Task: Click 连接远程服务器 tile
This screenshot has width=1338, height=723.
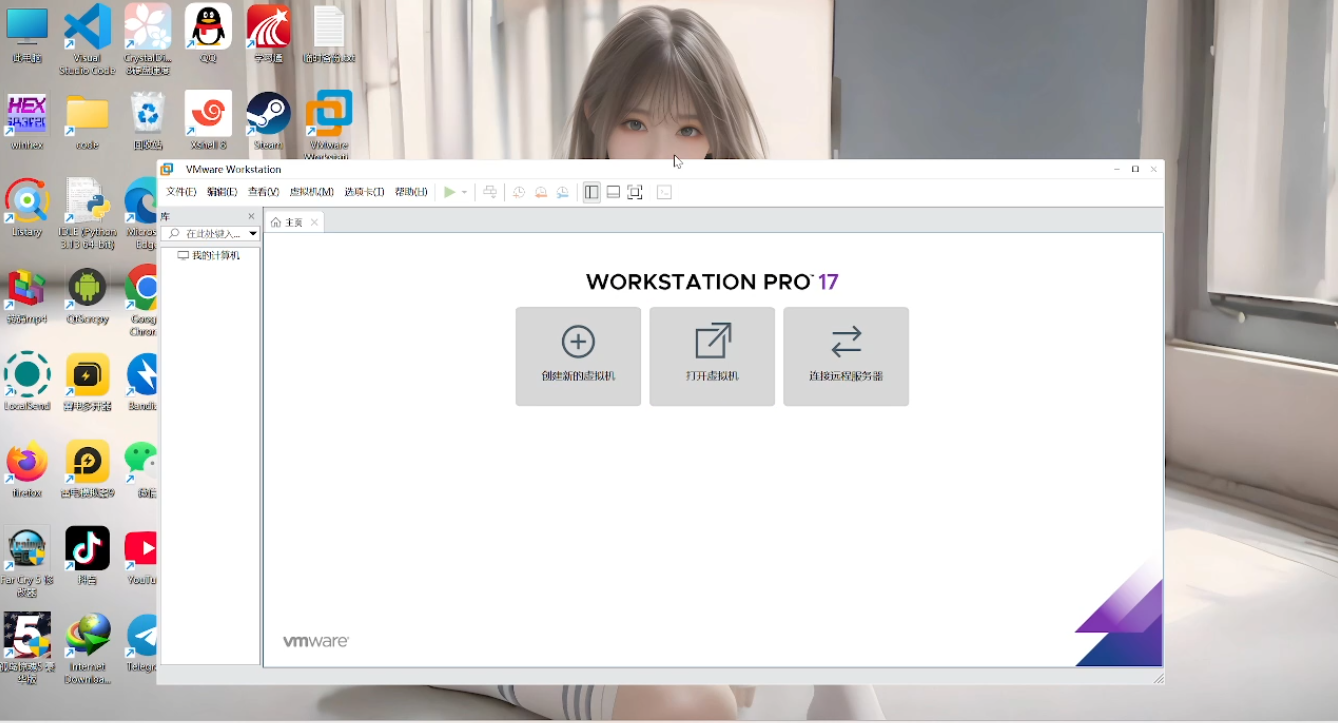Action: pos(846,356)
